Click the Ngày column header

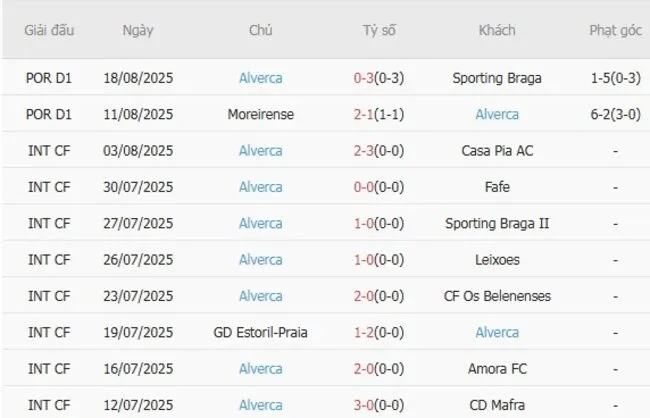[x=138, y=30]
